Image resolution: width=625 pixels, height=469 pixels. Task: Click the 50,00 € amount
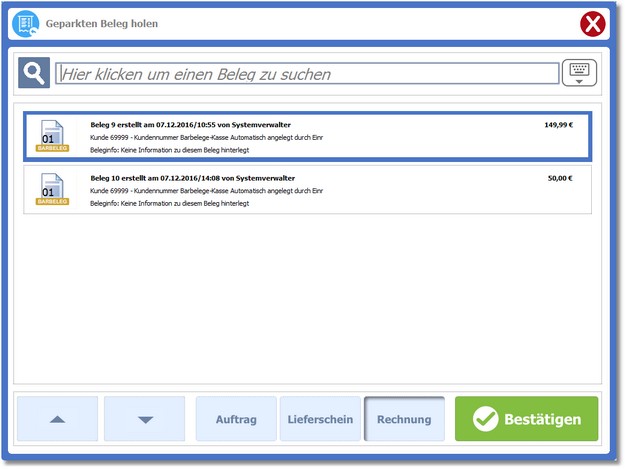click(560, 179)
